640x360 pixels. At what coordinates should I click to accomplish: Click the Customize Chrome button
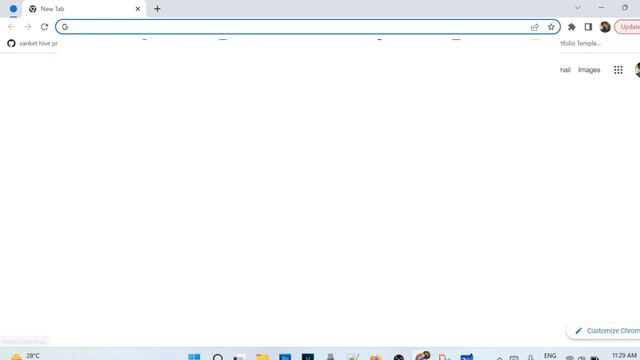604,331
